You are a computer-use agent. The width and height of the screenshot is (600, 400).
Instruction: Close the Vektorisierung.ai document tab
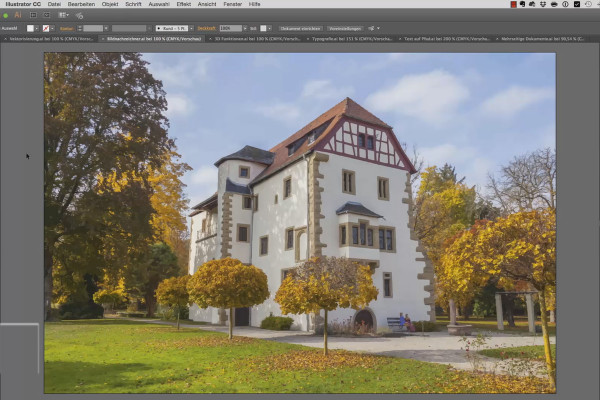coord(5,39)
